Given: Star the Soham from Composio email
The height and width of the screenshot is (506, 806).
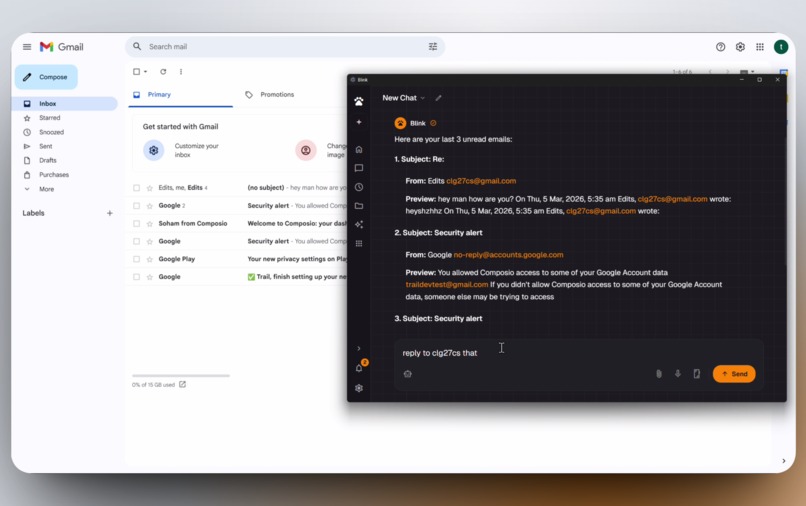Looking at the screenshot, I should point(150,224).
